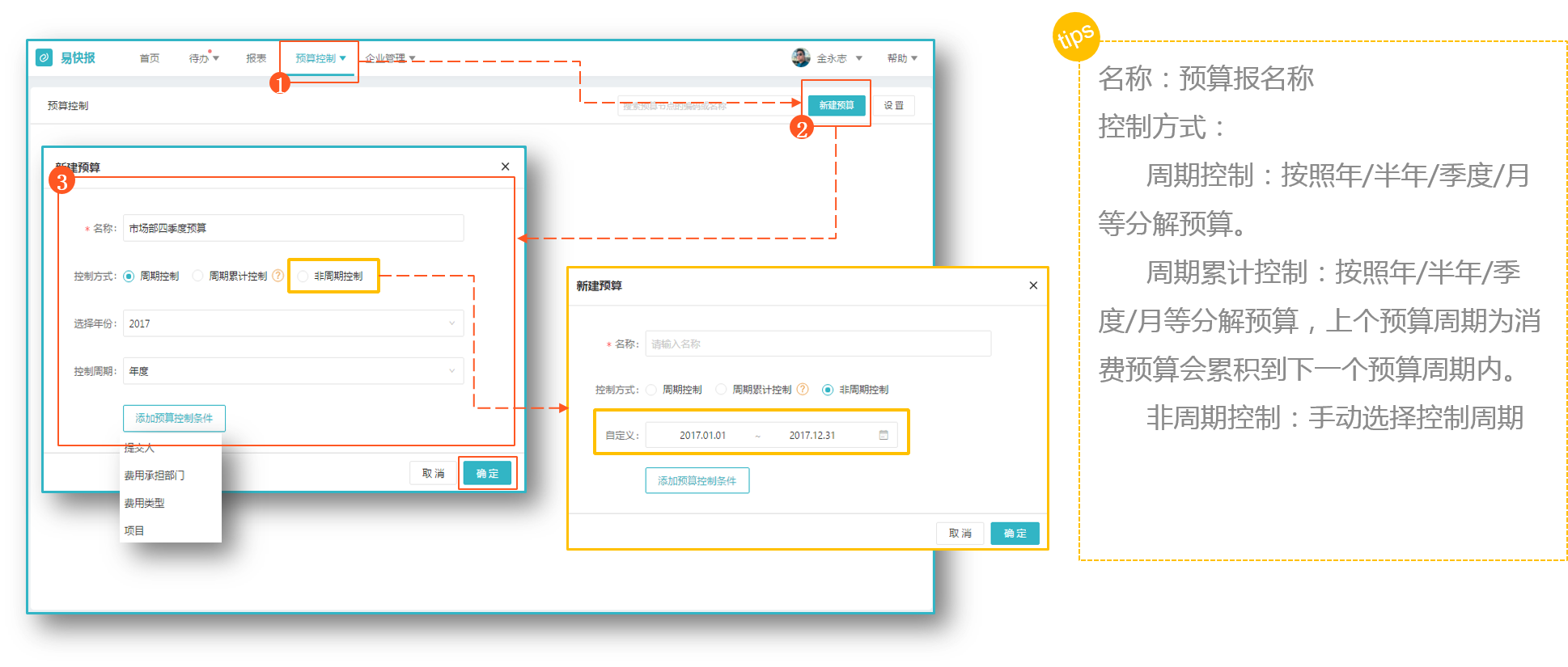Image resolution: width=1568 pixels, height=667 pixels.
Task: Click help icon beside 周期累计控制 in right dialog
Action: point(803,389)
